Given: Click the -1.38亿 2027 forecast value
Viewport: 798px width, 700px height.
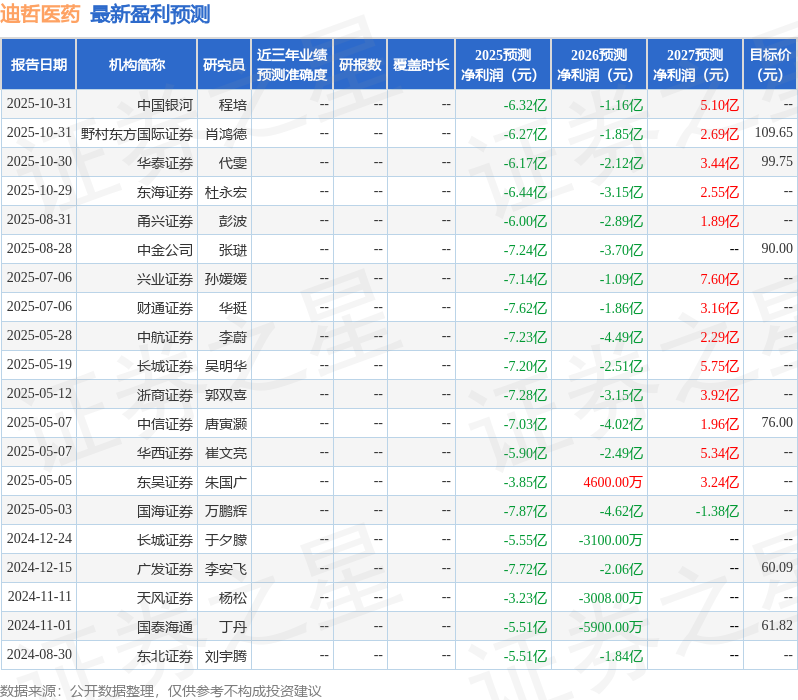Looking at the screenshot, I should (718, 512).
